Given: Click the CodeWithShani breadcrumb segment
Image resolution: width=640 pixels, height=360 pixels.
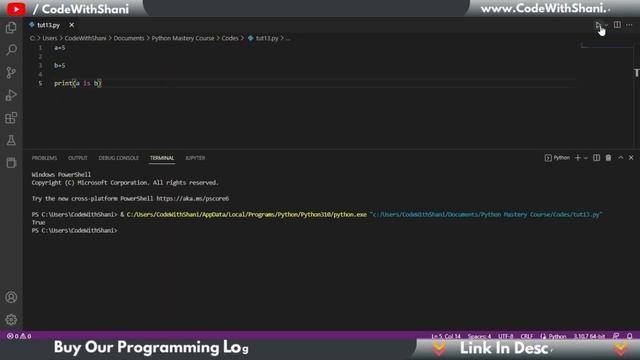Looking at the screenshot, I should 85,38.
